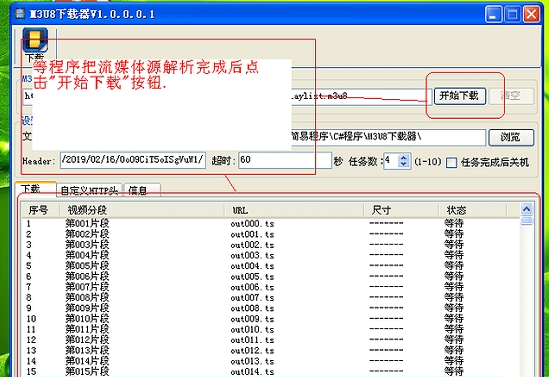Click the 序号 column header

point(40,210)
